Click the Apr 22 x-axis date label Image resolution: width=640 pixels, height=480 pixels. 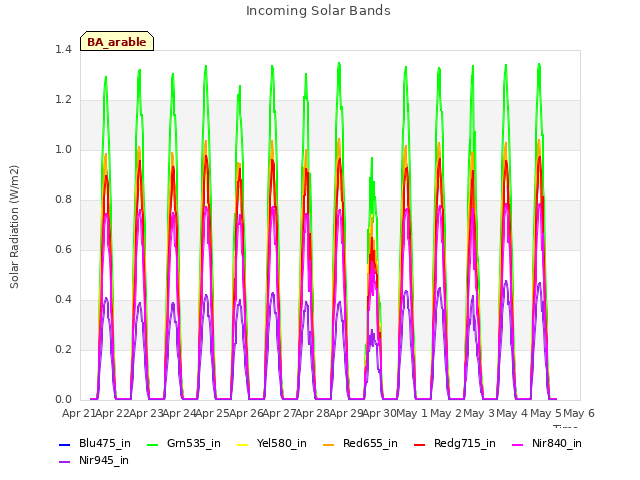pyautogui.click(x=112, y=413)
